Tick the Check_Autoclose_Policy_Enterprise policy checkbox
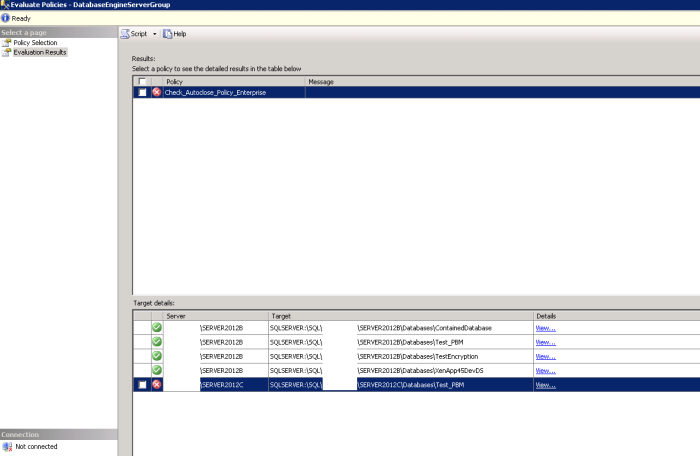 point(142,92)
